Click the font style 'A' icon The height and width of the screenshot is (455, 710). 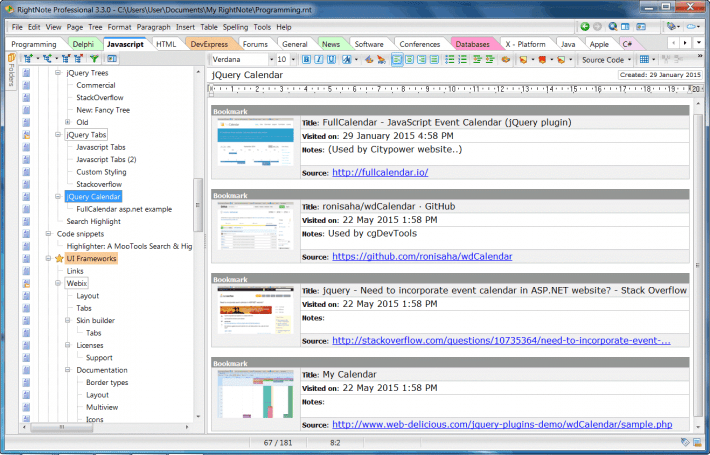(x=347, y=59)
